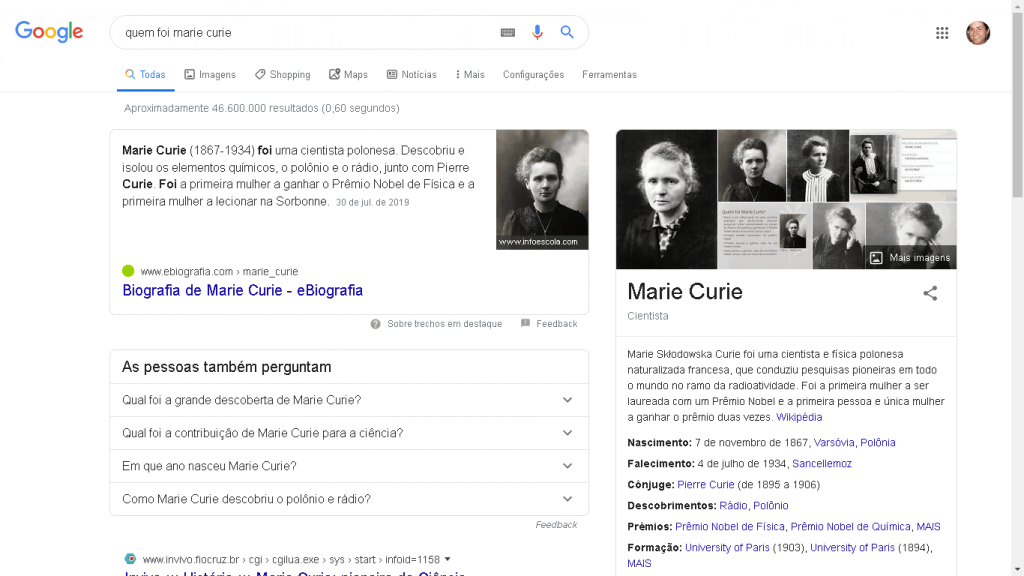Image resolution: width=1024 pixels, height=576 pixels.
Task: Open the Google apps grid
Action: [942, 33]
